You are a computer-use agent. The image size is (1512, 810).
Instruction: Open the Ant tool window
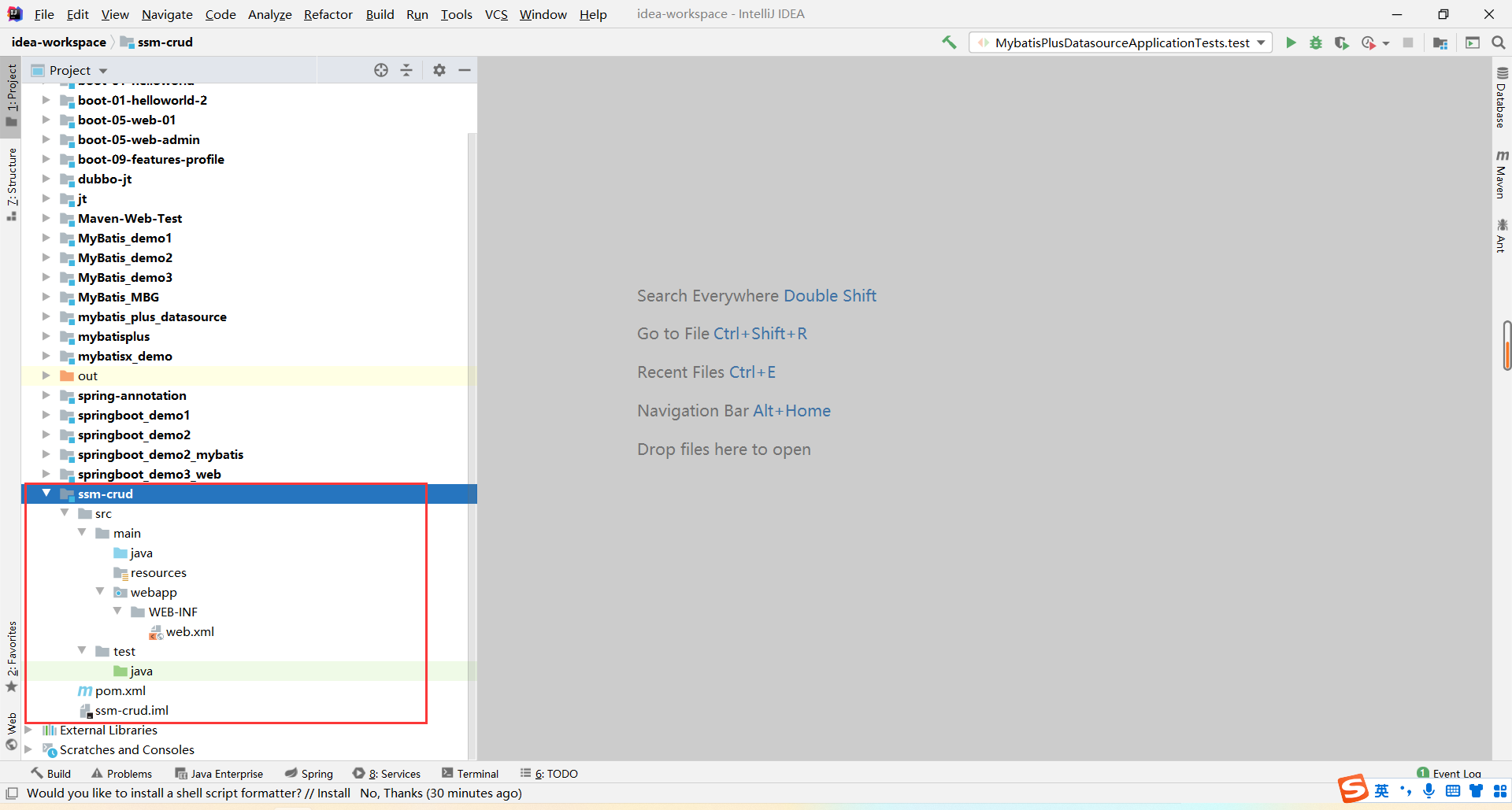point(1501,235)
